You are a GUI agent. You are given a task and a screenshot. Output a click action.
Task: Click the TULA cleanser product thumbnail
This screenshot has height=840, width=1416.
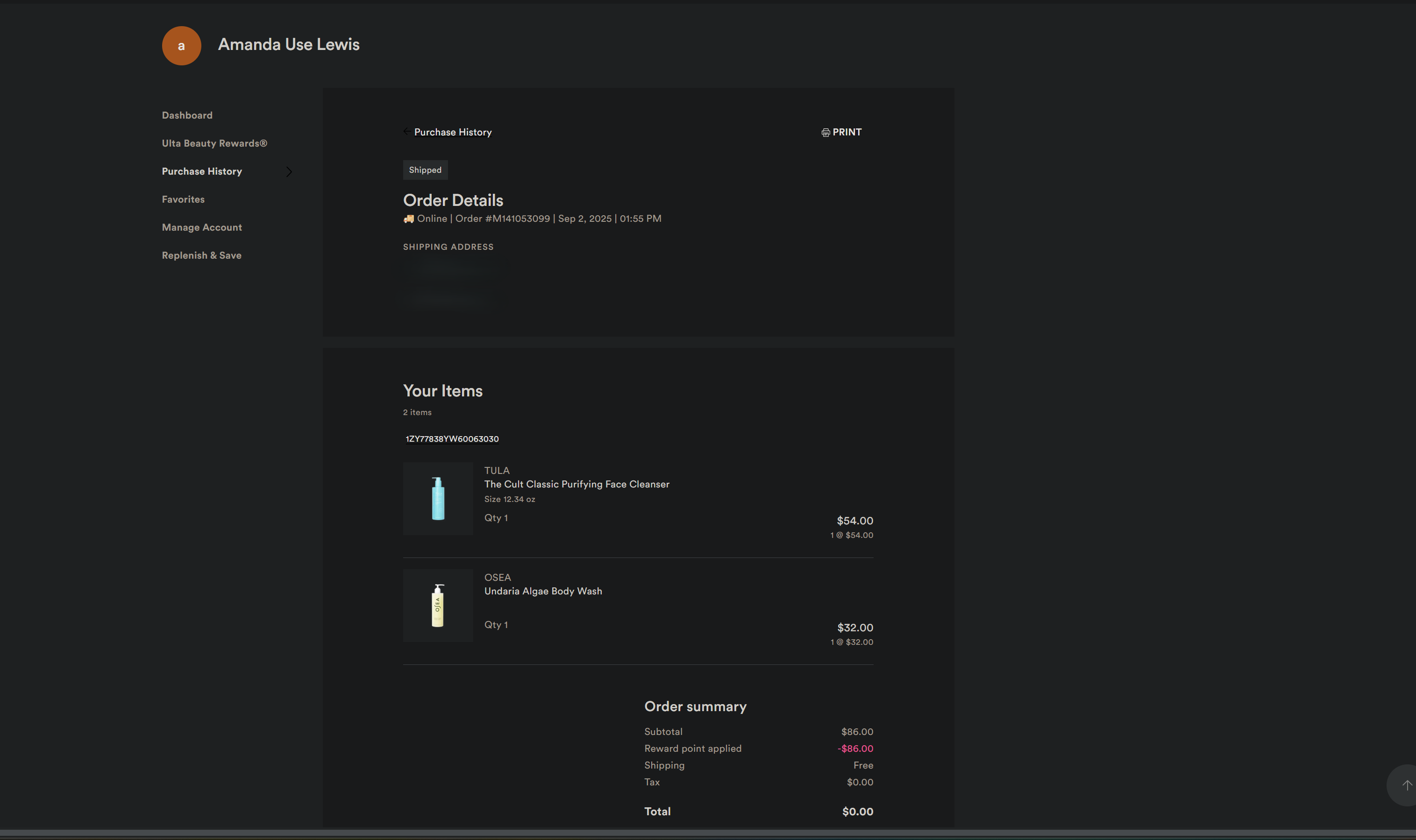tap(438, 499)
